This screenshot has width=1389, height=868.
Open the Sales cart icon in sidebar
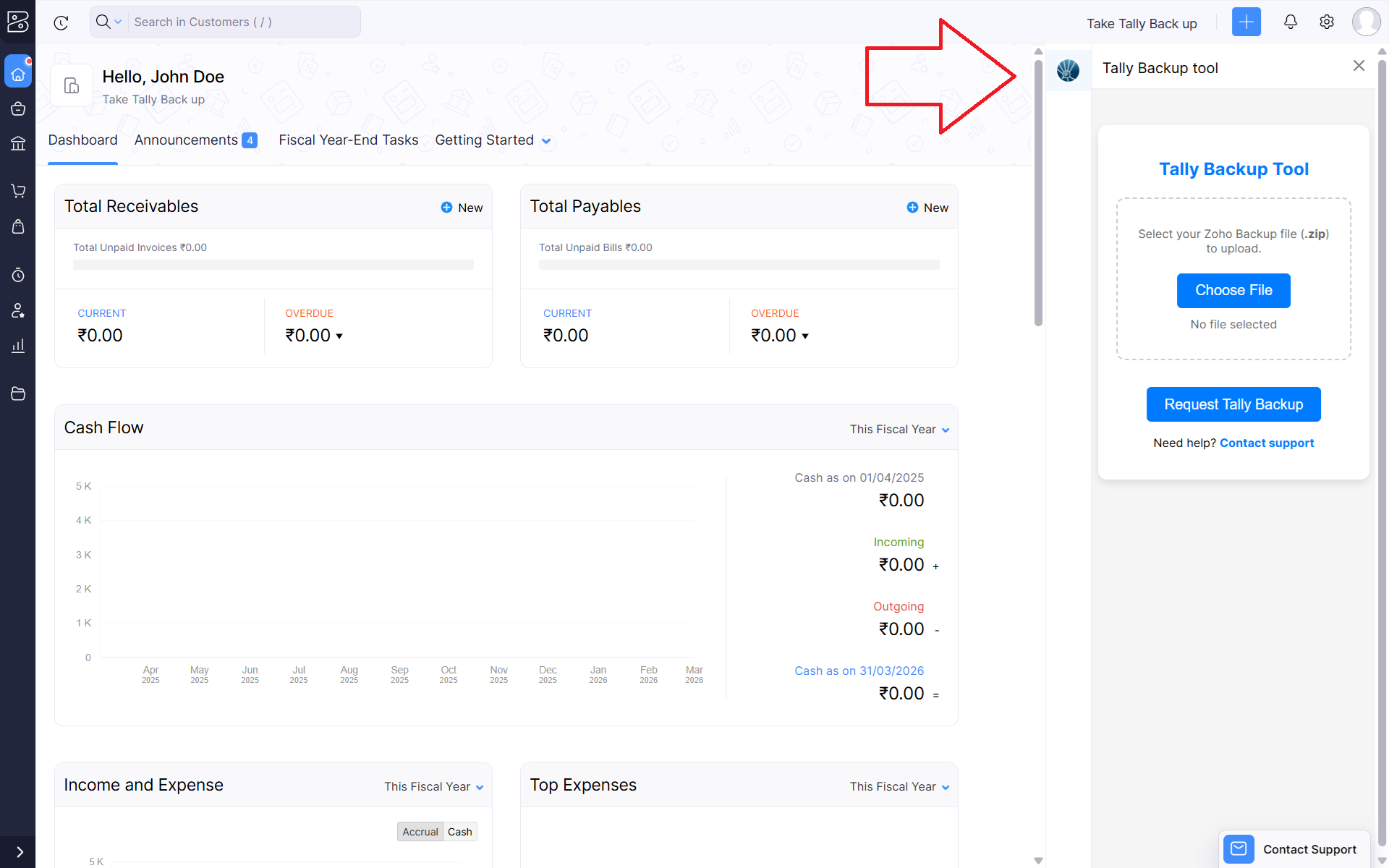(x=18, y=191)
